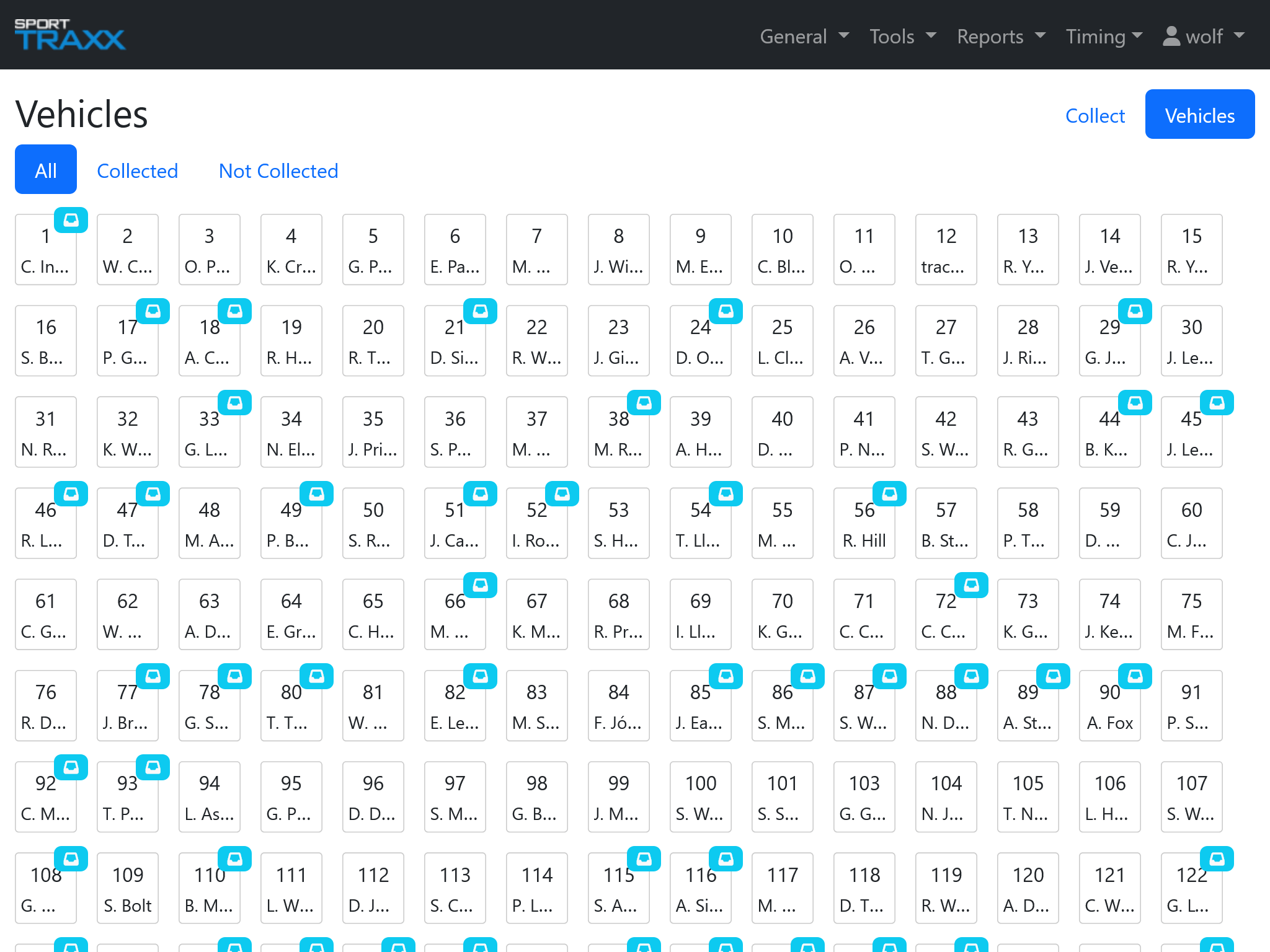The image size is (1270, 952).
Task: Click the badge icon on vehicle 66
Action: tap(481, 585)
